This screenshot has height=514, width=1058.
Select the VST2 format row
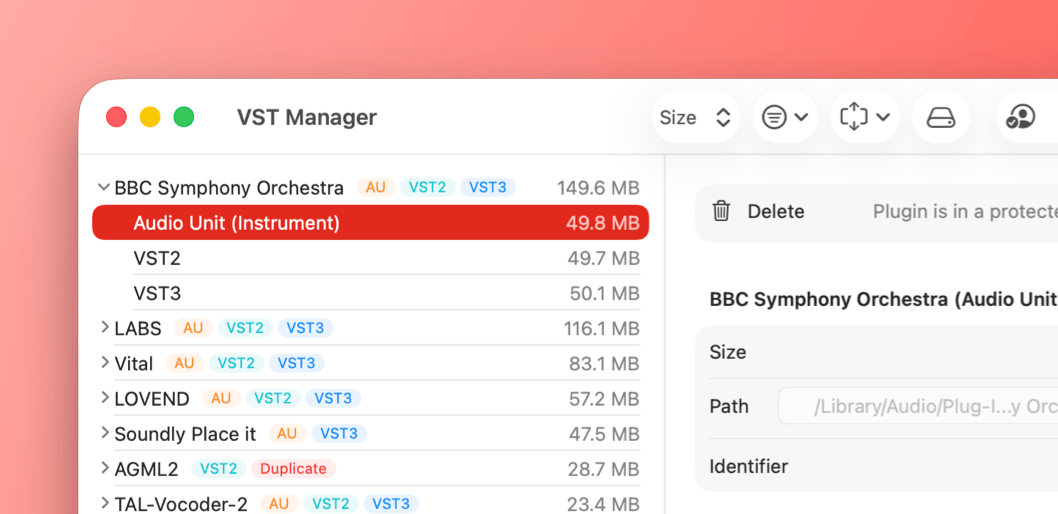(370, 258)
